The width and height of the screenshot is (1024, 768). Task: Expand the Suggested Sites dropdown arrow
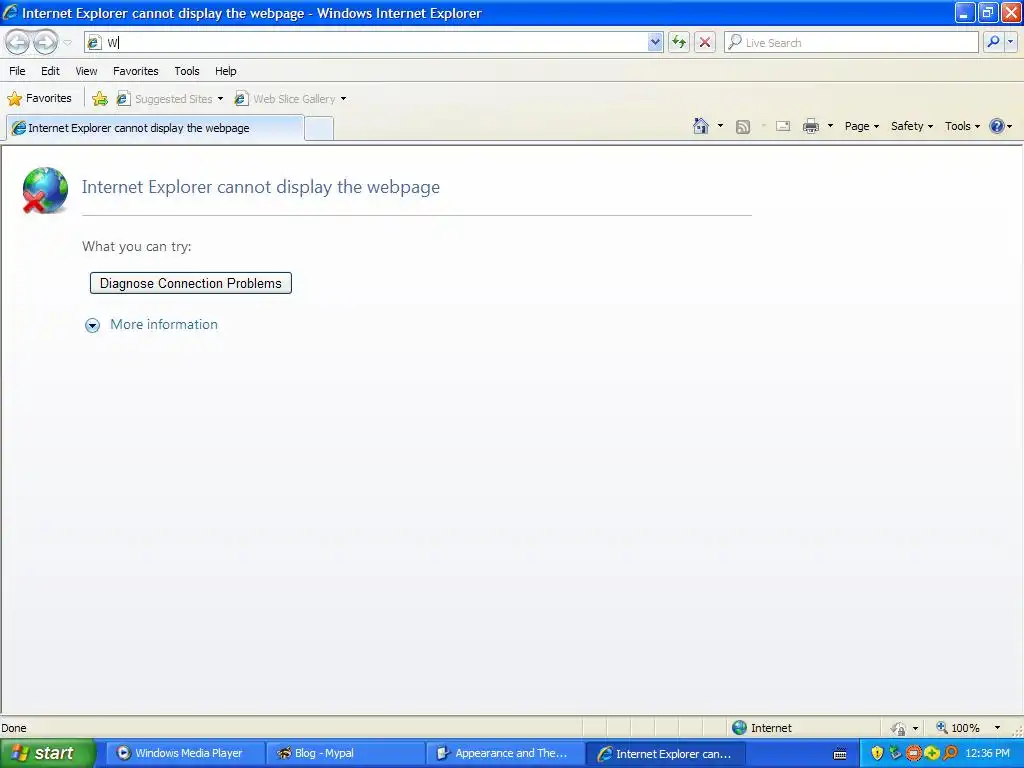[221, 99]
